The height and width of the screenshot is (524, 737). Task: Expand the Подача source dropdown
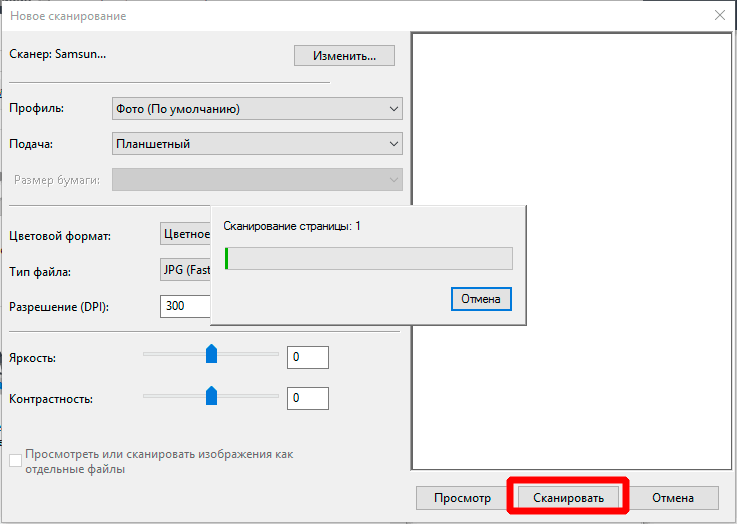(258, 144)
